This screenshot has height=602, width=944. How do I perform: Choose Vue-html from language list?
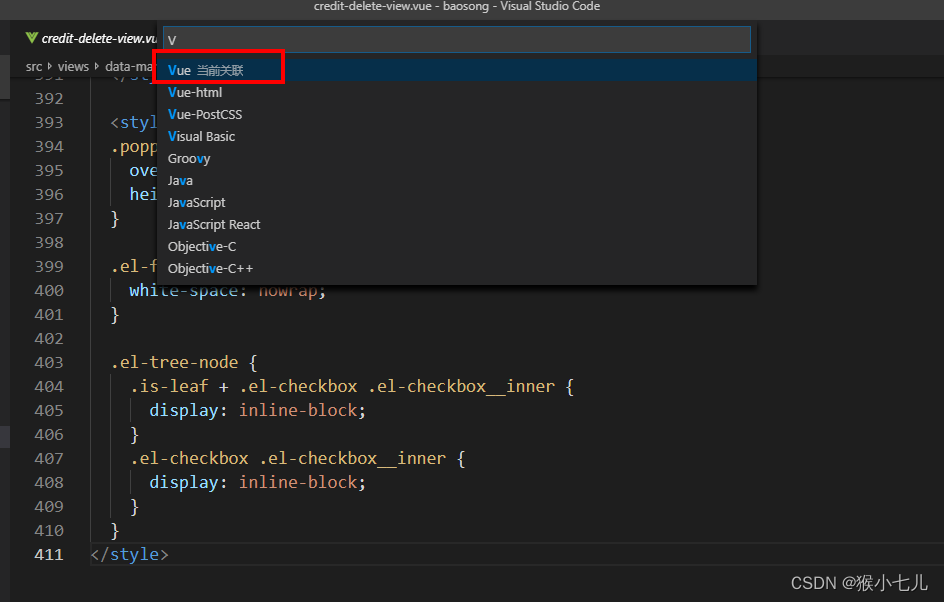click(x=456, y=92)
